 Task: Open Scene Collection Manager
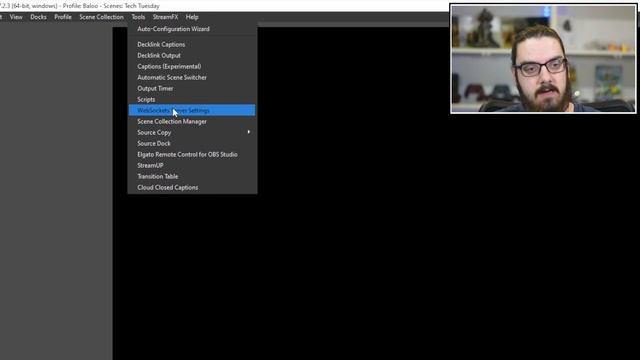tap(192, 122)
